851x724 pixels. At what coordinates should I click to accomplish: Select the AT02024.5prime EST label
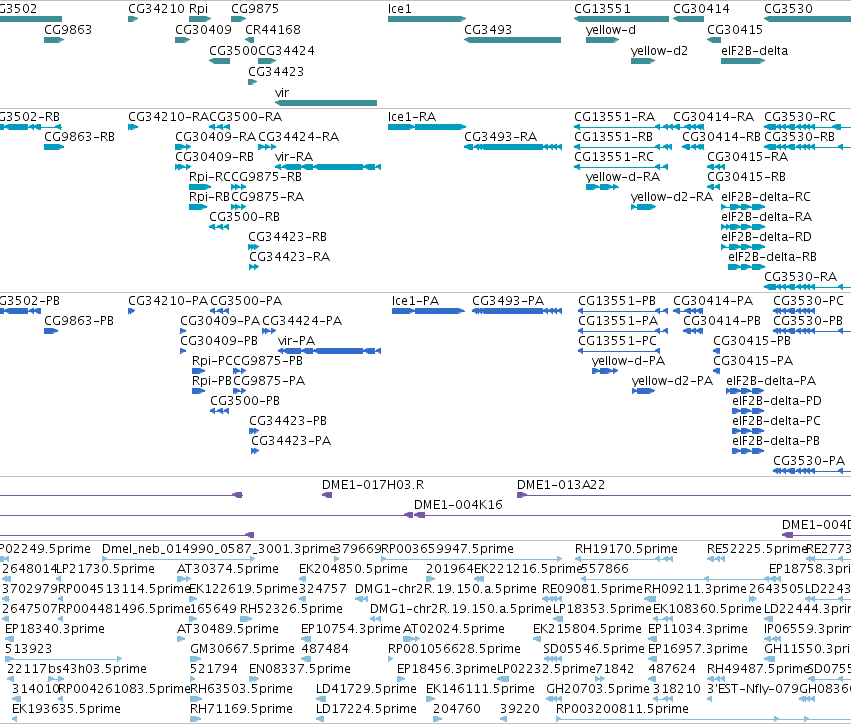pos(454,629)
